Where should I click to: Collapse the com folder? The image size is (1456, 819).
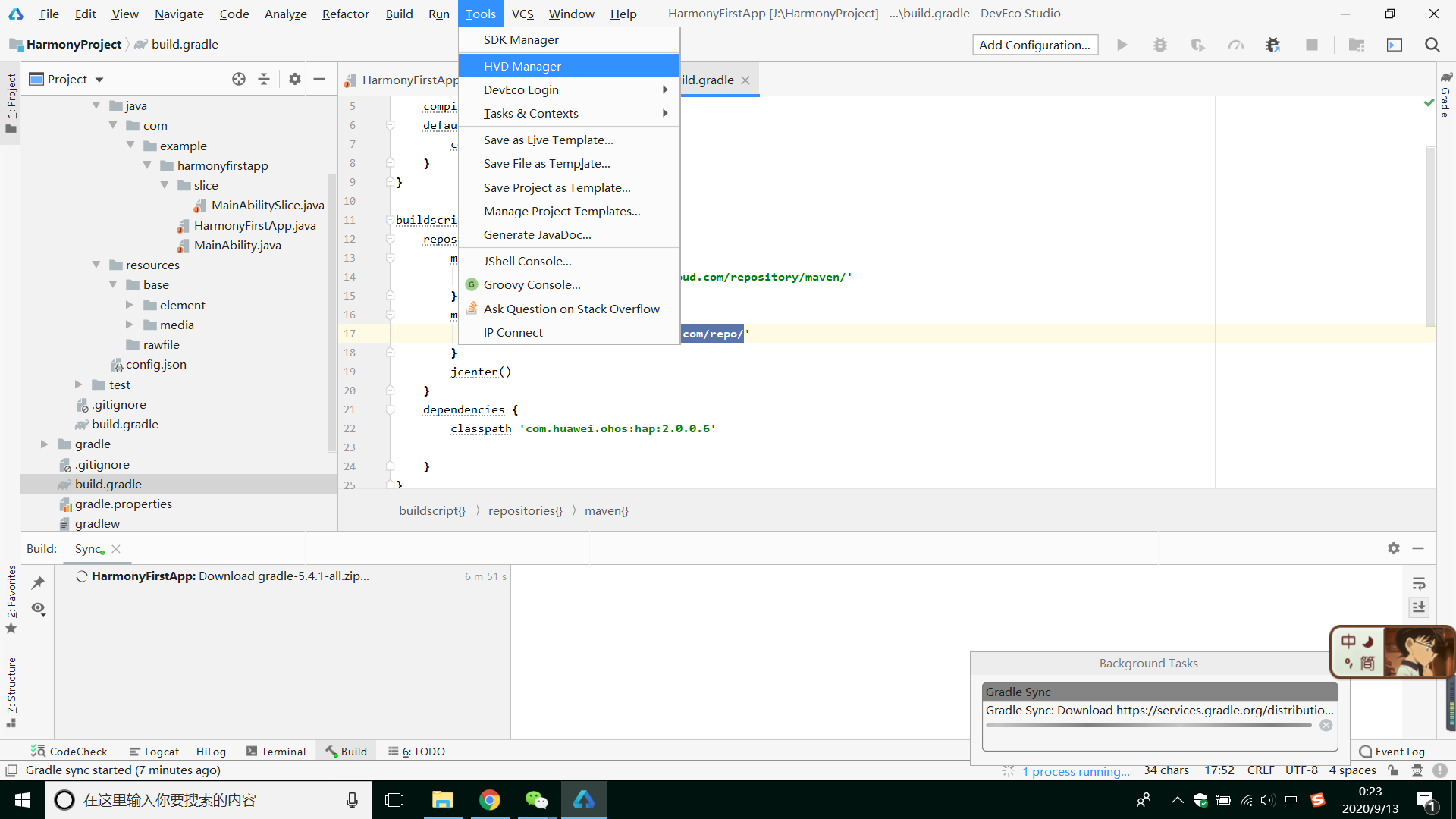click(113, 125)
